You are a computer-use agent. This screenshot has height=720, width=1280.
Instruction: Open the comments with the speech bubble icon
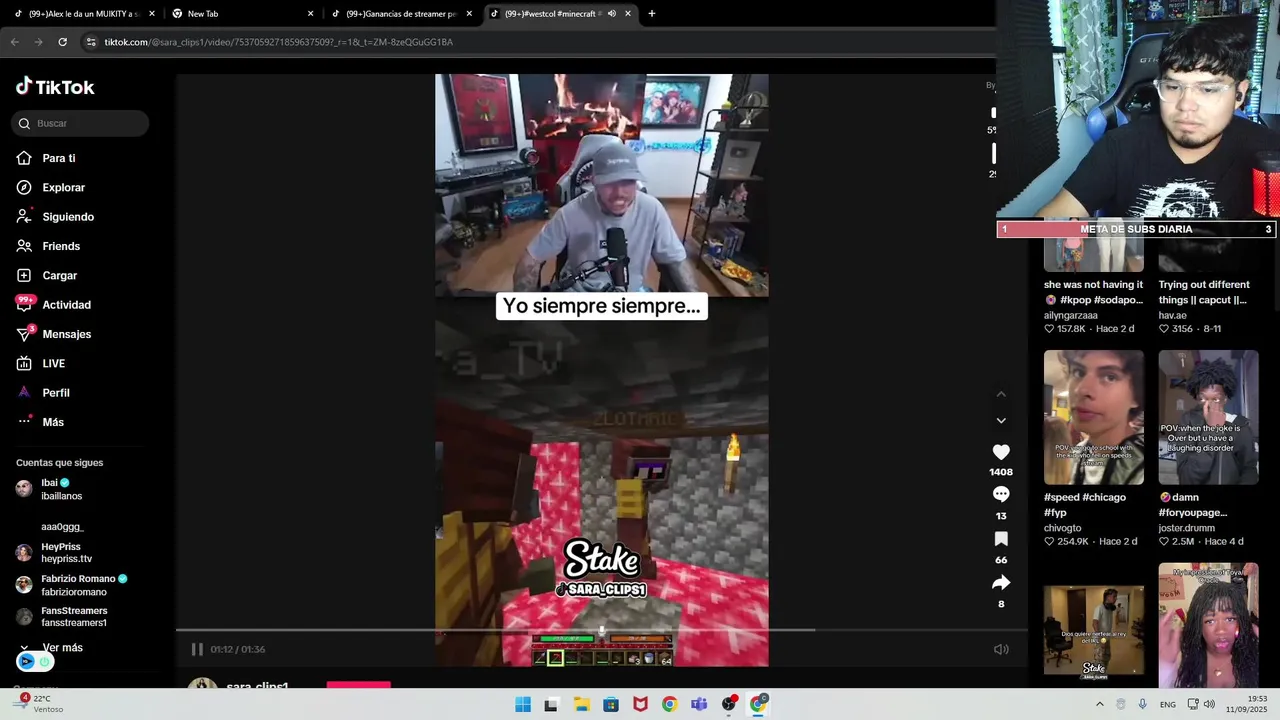(1001, 495)
